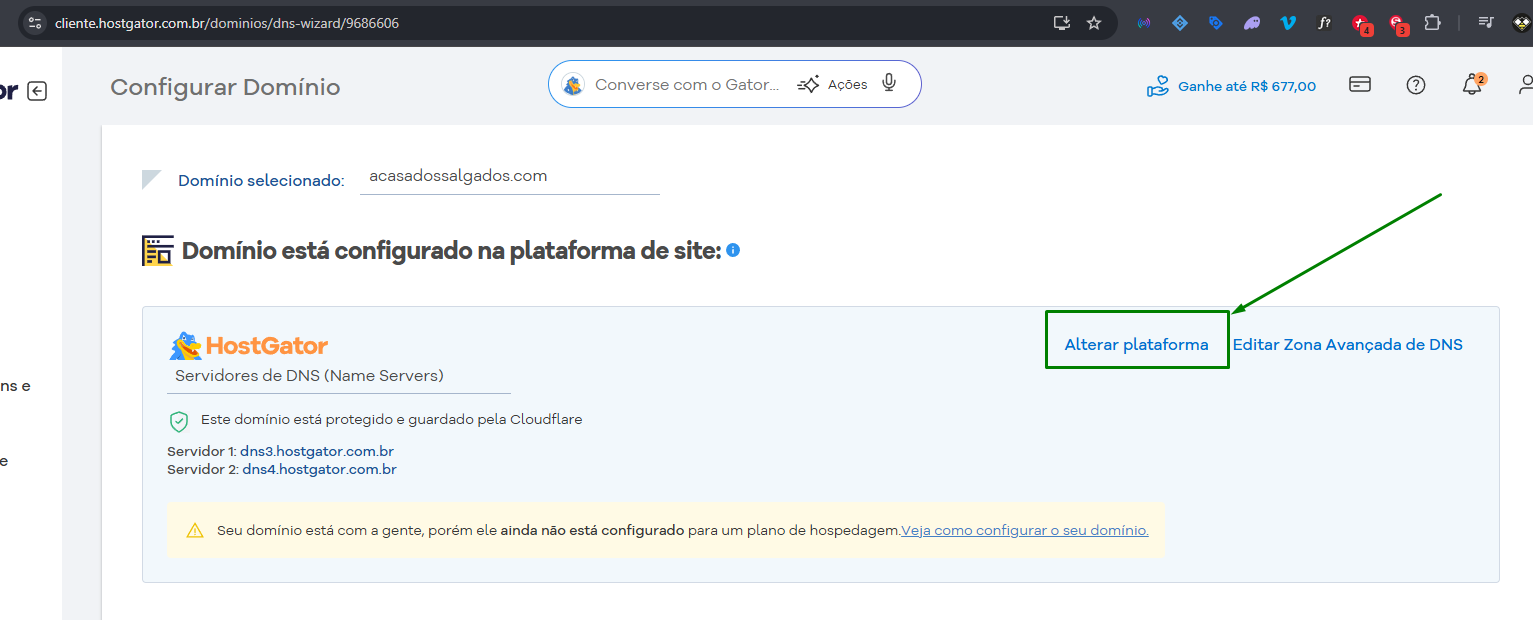The width and height of the screenshot is (1533, 620).
Task: Open the blue diamond extension icon
Action: point(1180,22)
